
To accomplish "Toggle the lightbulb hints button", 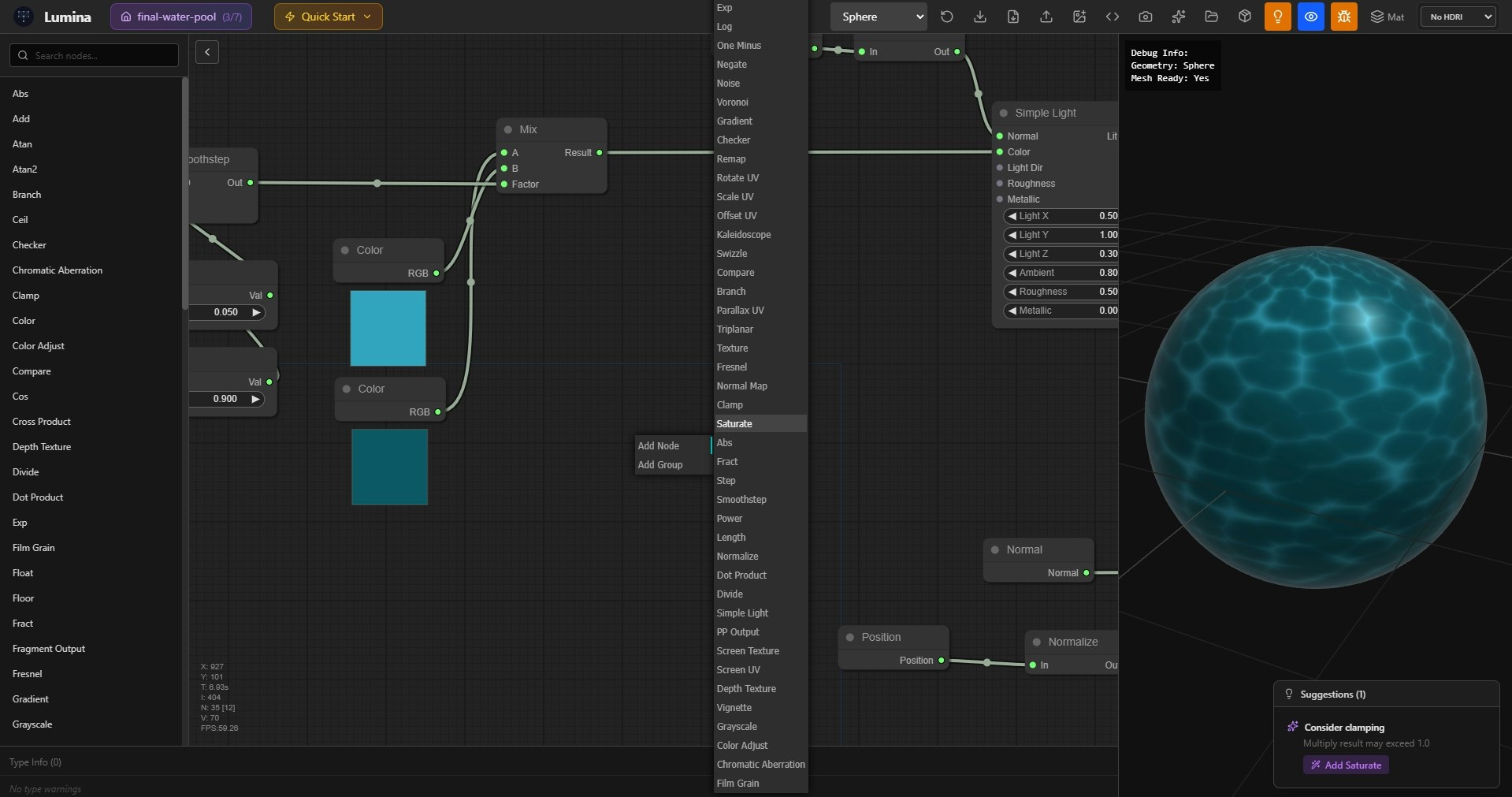I will click(x=1277, y=16).
